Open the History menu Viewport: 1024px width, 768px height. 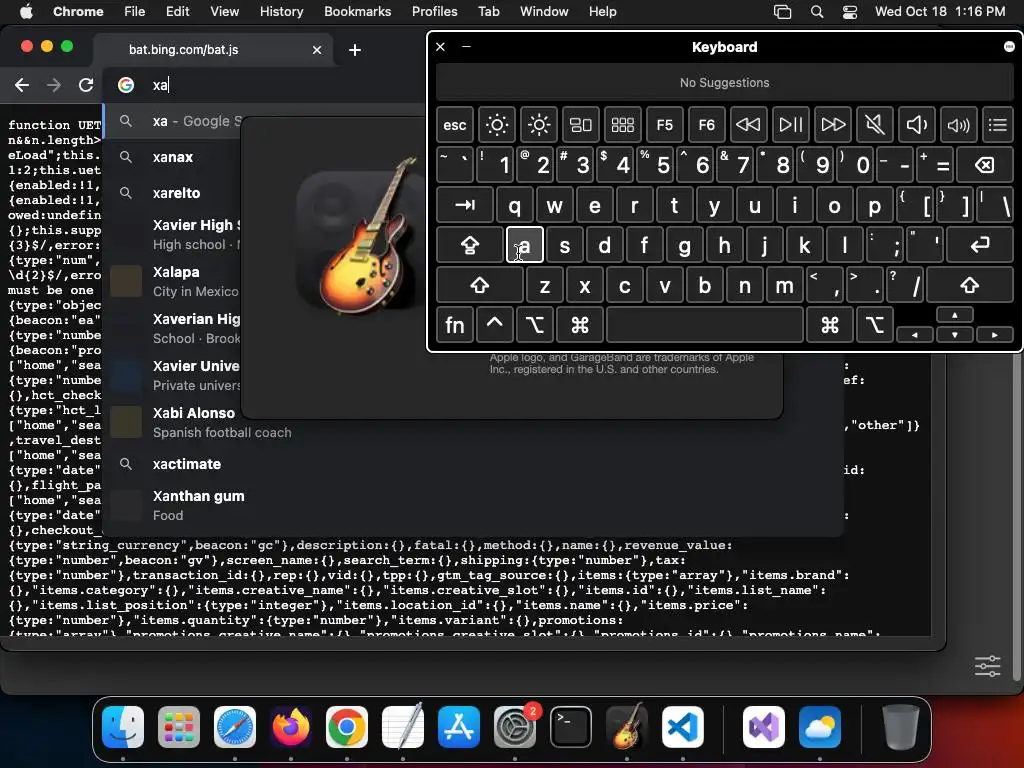pos(281,11)
